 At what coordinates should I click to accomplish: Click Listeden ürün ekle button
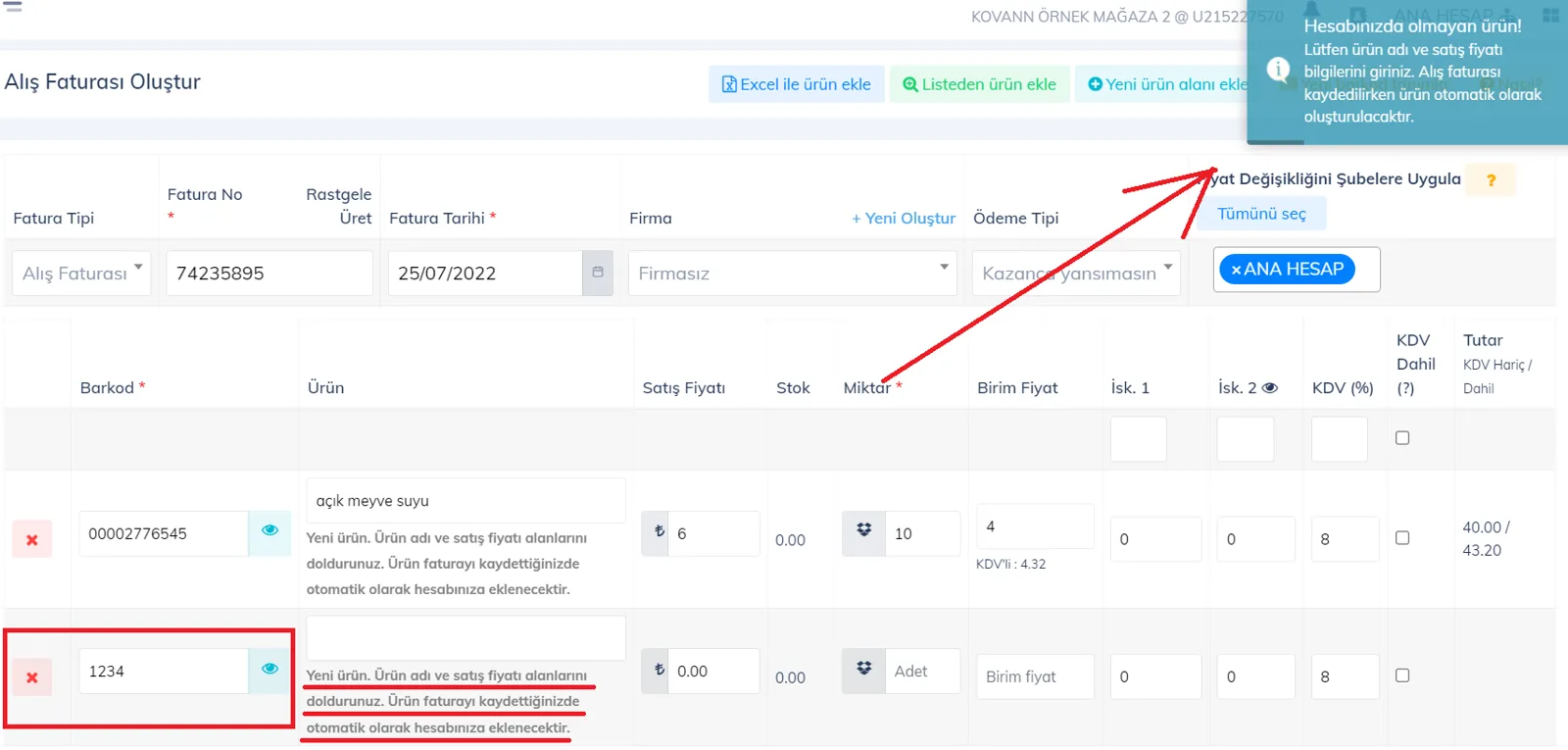[x=980, y=84]
